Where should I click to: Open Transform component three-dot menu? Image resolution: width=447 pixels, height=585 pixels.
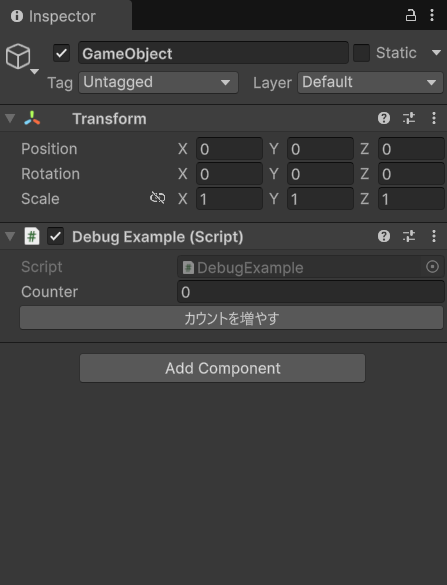[x=434, y=118]
